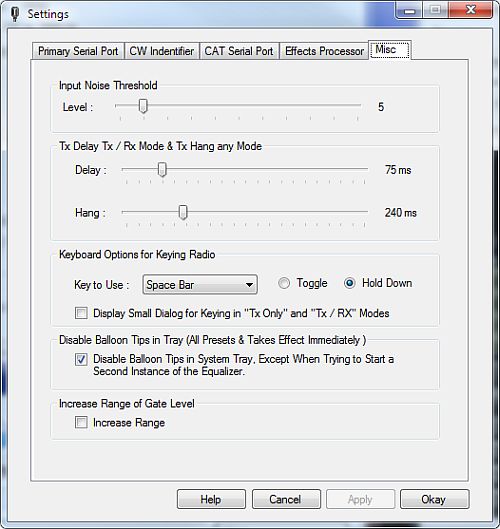Switch to the Primary Serial Port tab
Image resolution: width=500 pixels, height=529 pixels.
[x=78, y=51]
